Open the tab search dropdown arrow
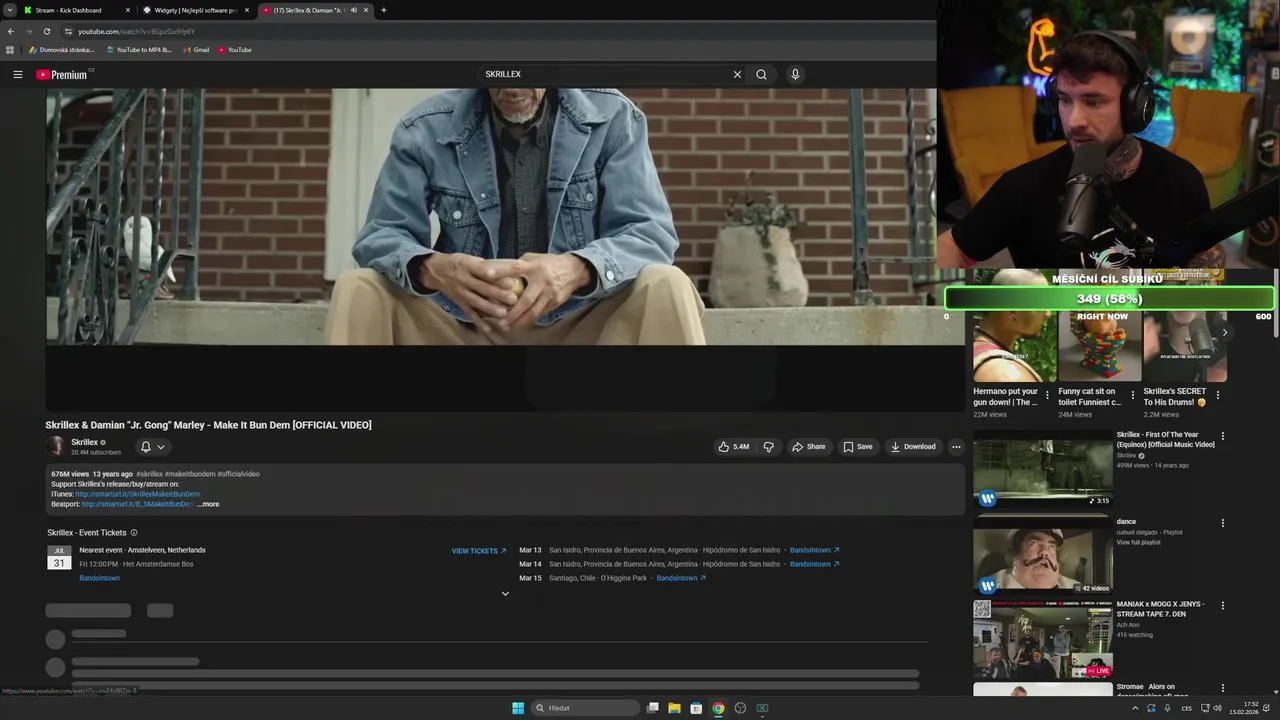 [9, 10]
